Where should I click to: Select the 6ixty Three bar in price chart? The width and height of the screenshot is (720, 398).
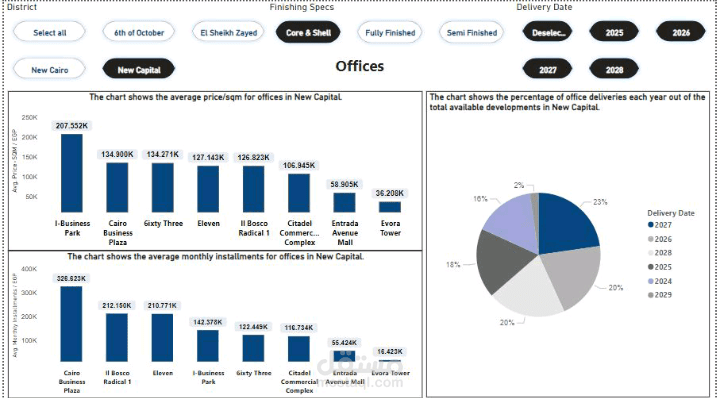pos(163,187)
